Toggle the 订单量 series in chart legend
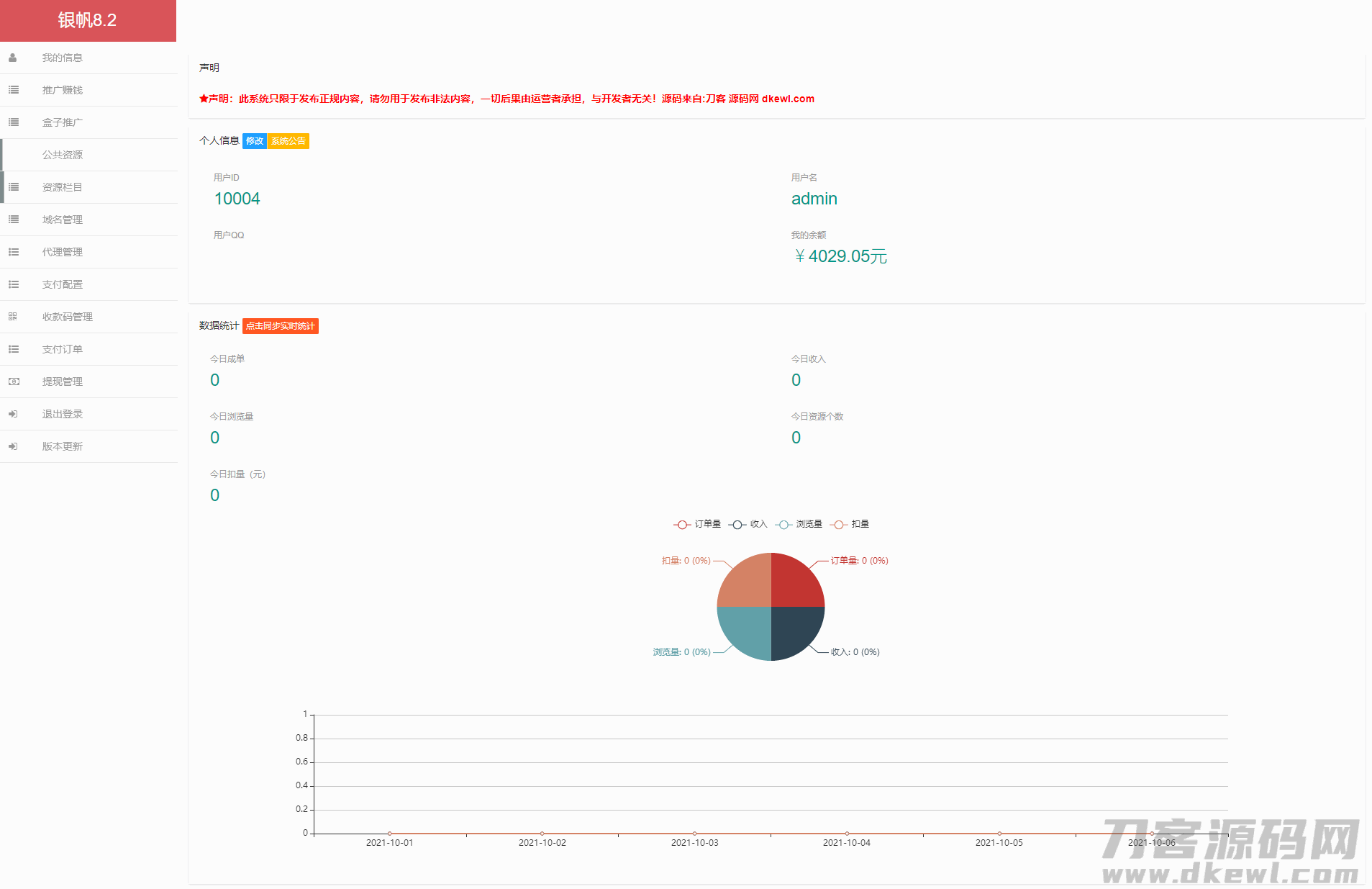Screen dimensions: 1372x889 point(697,524)
